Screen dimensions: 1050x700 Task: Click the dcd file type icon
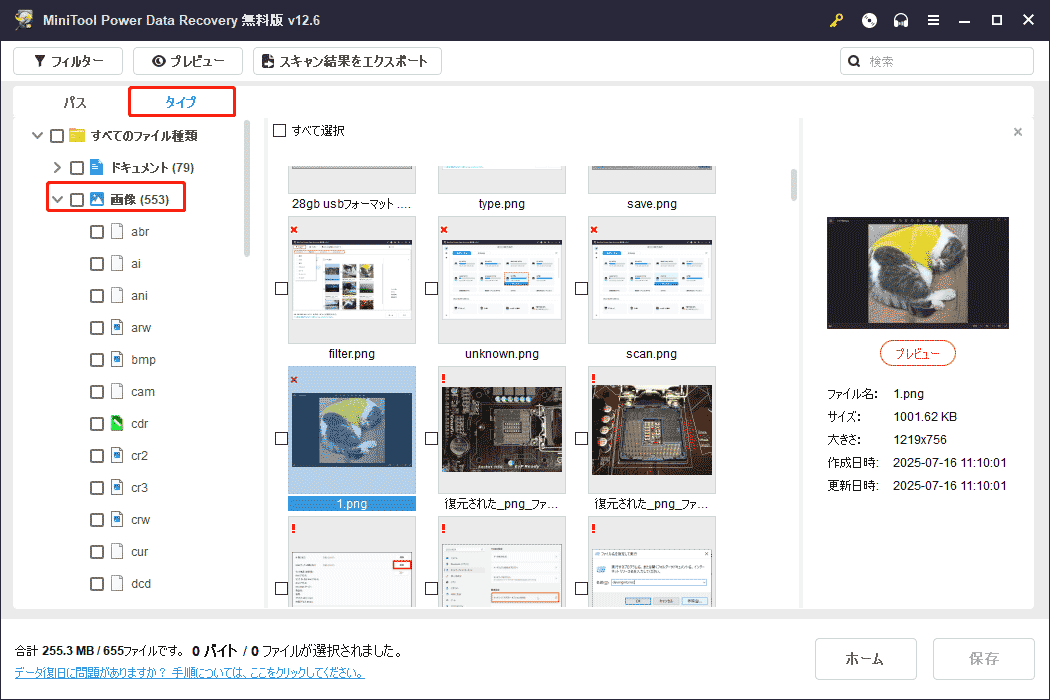point(117,583)
